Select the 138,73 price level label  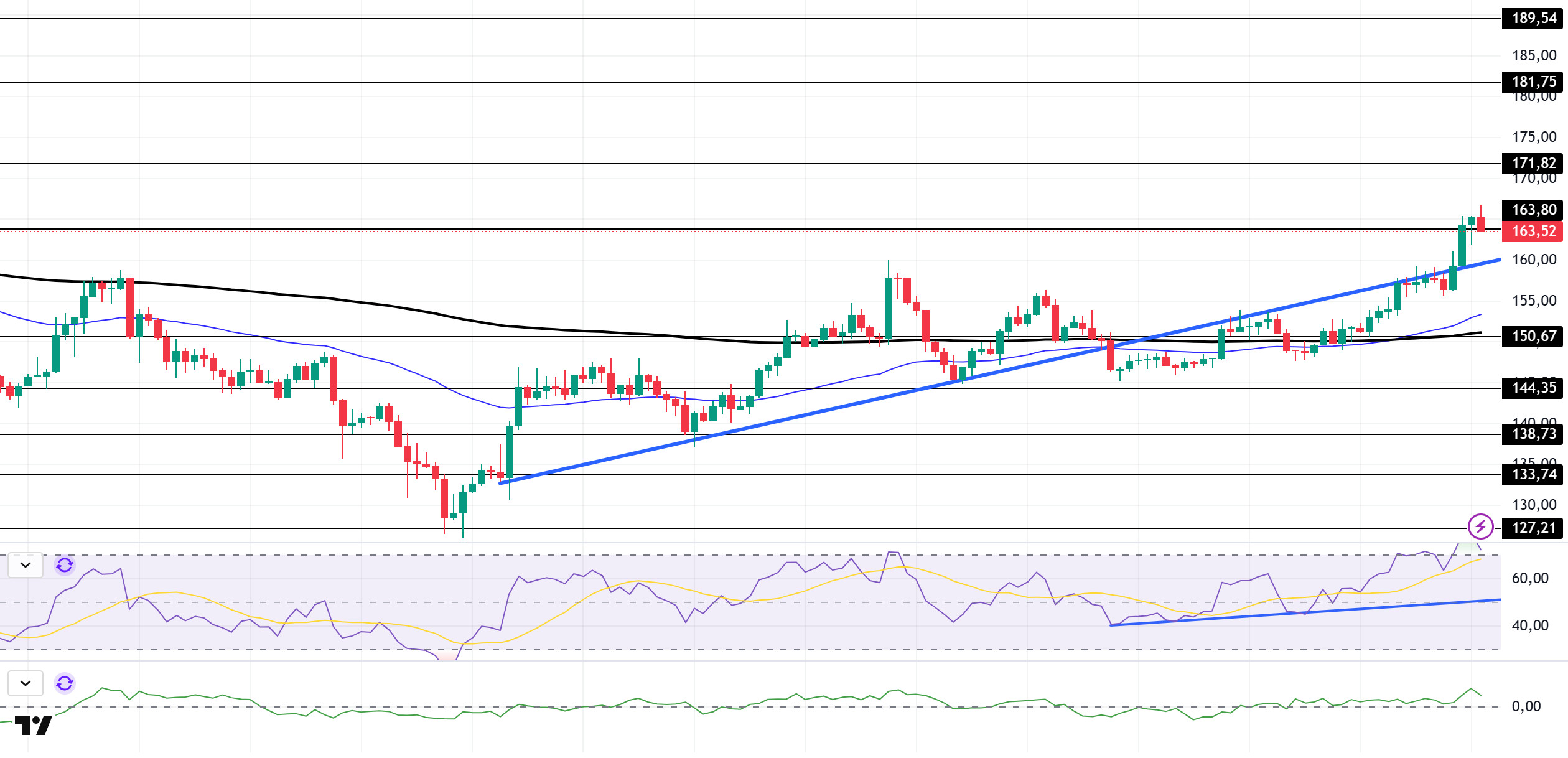tap(1534, 434)
